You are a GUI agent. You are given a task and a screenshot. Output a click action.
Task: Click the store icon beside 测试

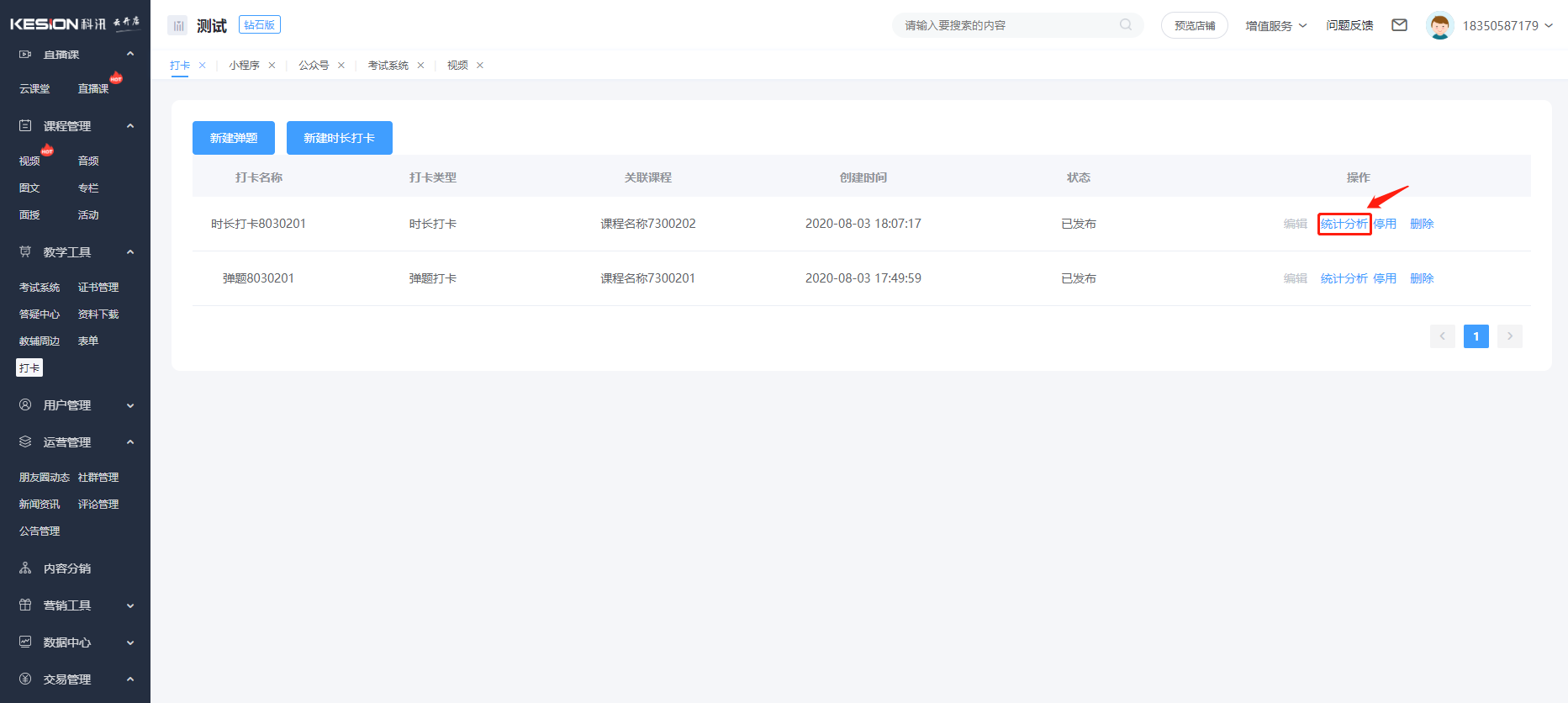[x=177, y=25]
